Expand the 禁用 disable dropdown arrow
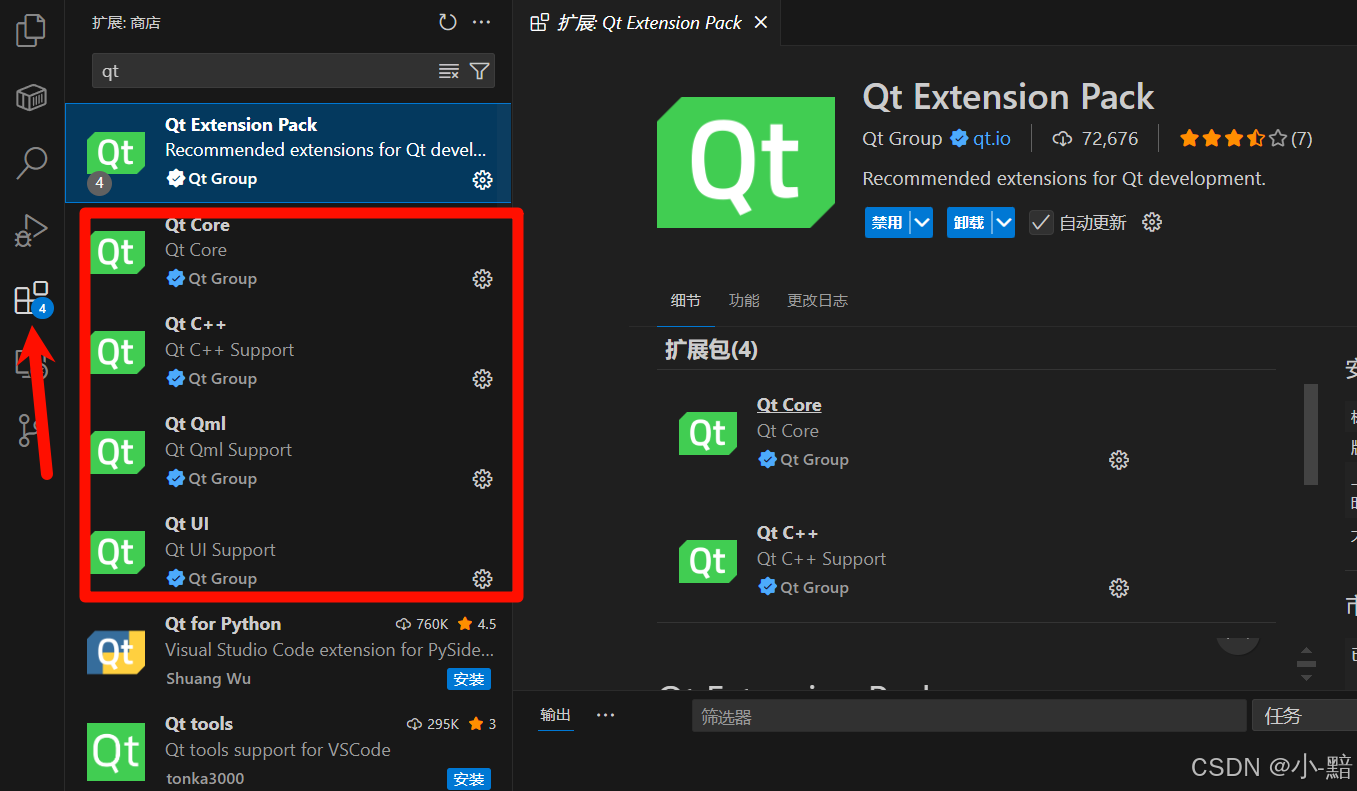The image size is (1357, 791). pos(922,222)
